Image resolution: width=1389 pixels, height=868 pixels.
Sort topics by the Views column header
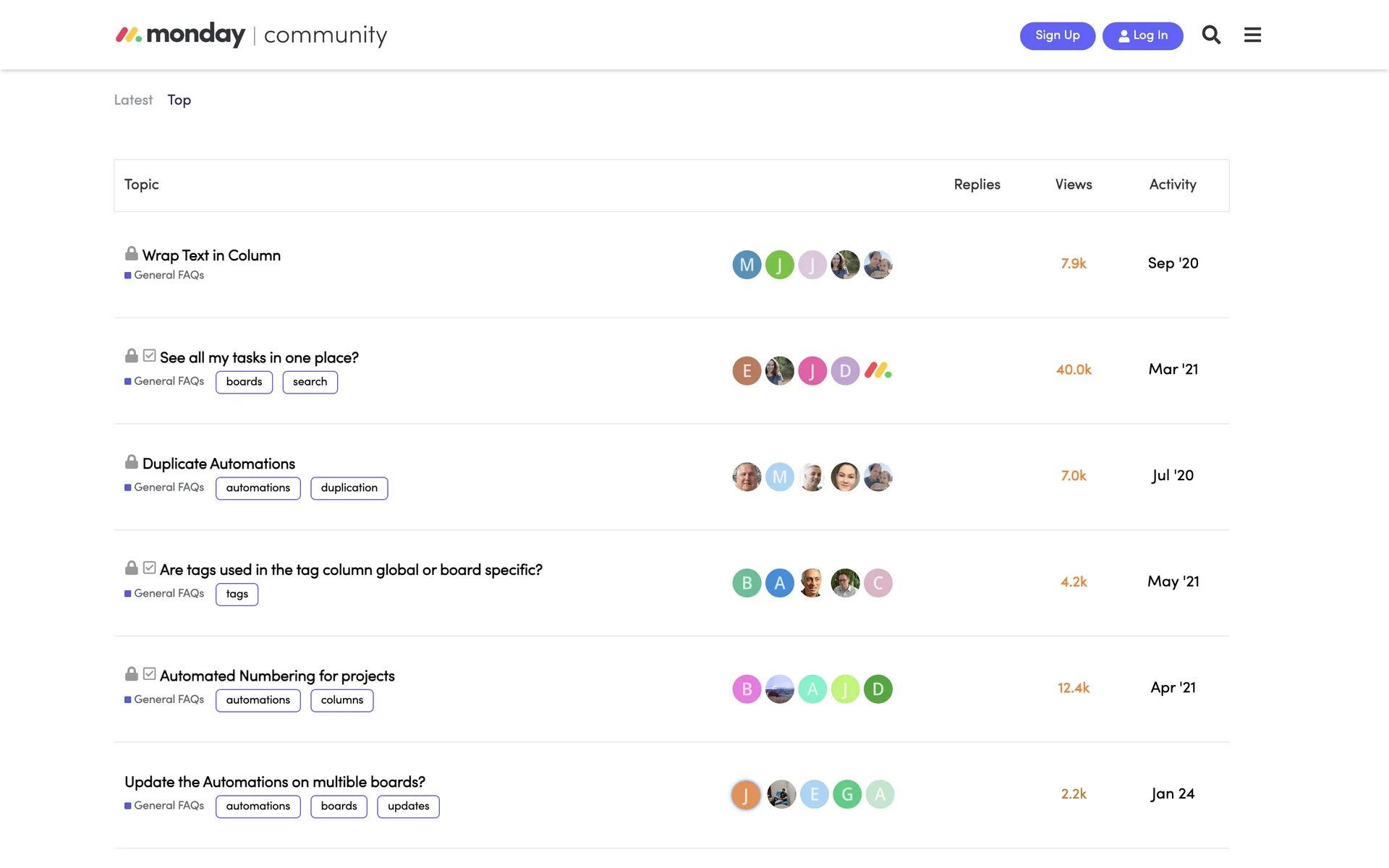click(1073, 184)
